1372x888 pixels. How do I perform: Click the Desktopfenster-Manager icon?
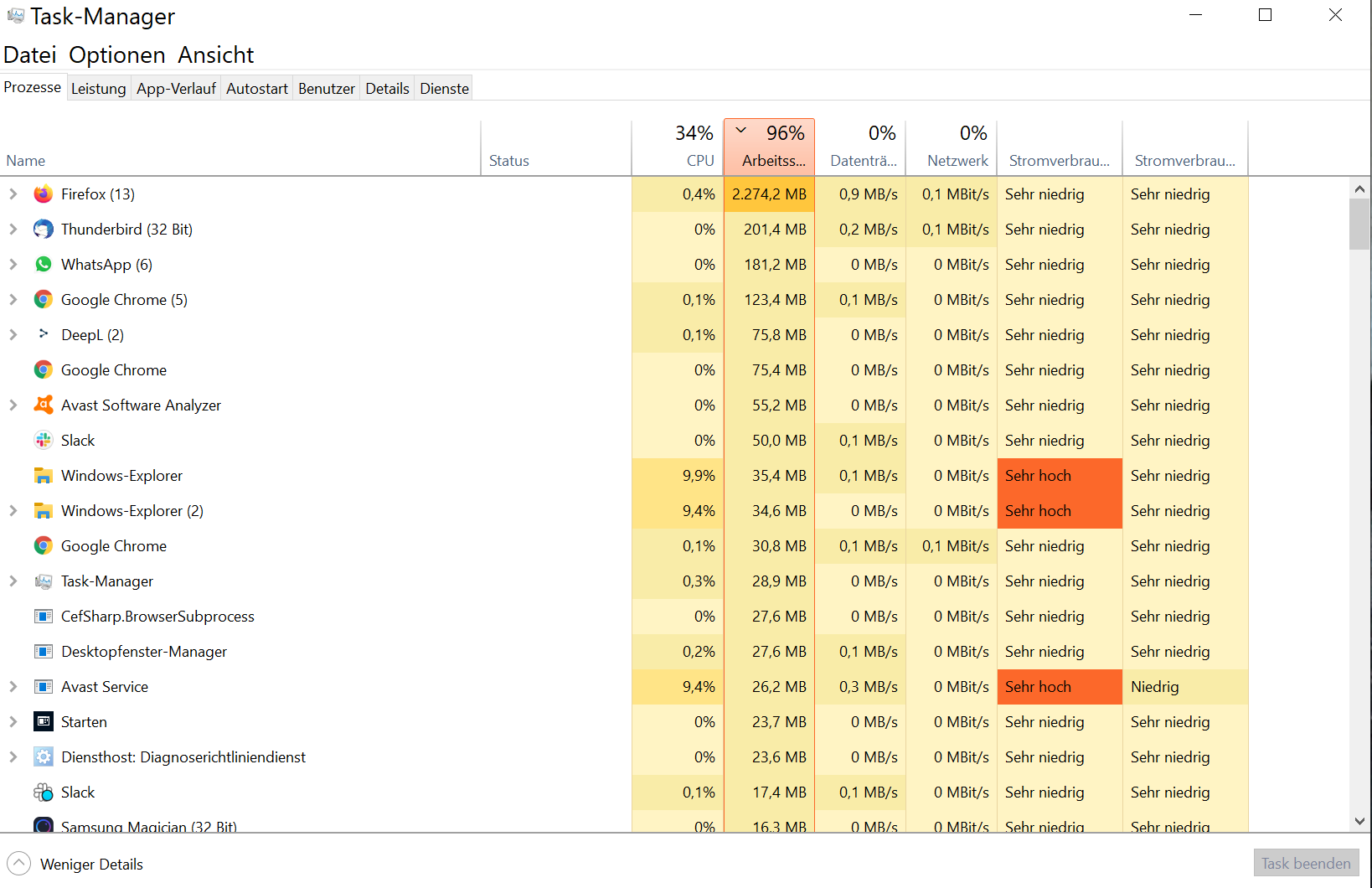pyautogui.click(x=44, y=652)
